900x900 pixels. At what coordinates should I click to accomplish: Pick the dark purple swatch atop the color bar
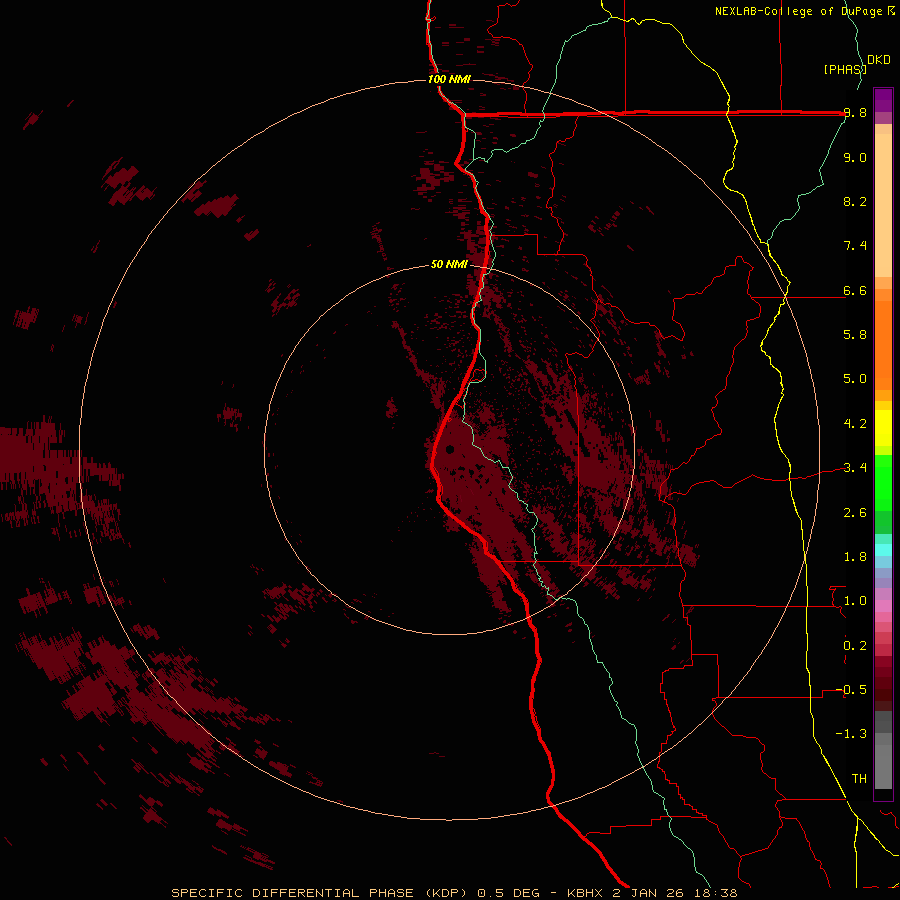click(883, 95)
